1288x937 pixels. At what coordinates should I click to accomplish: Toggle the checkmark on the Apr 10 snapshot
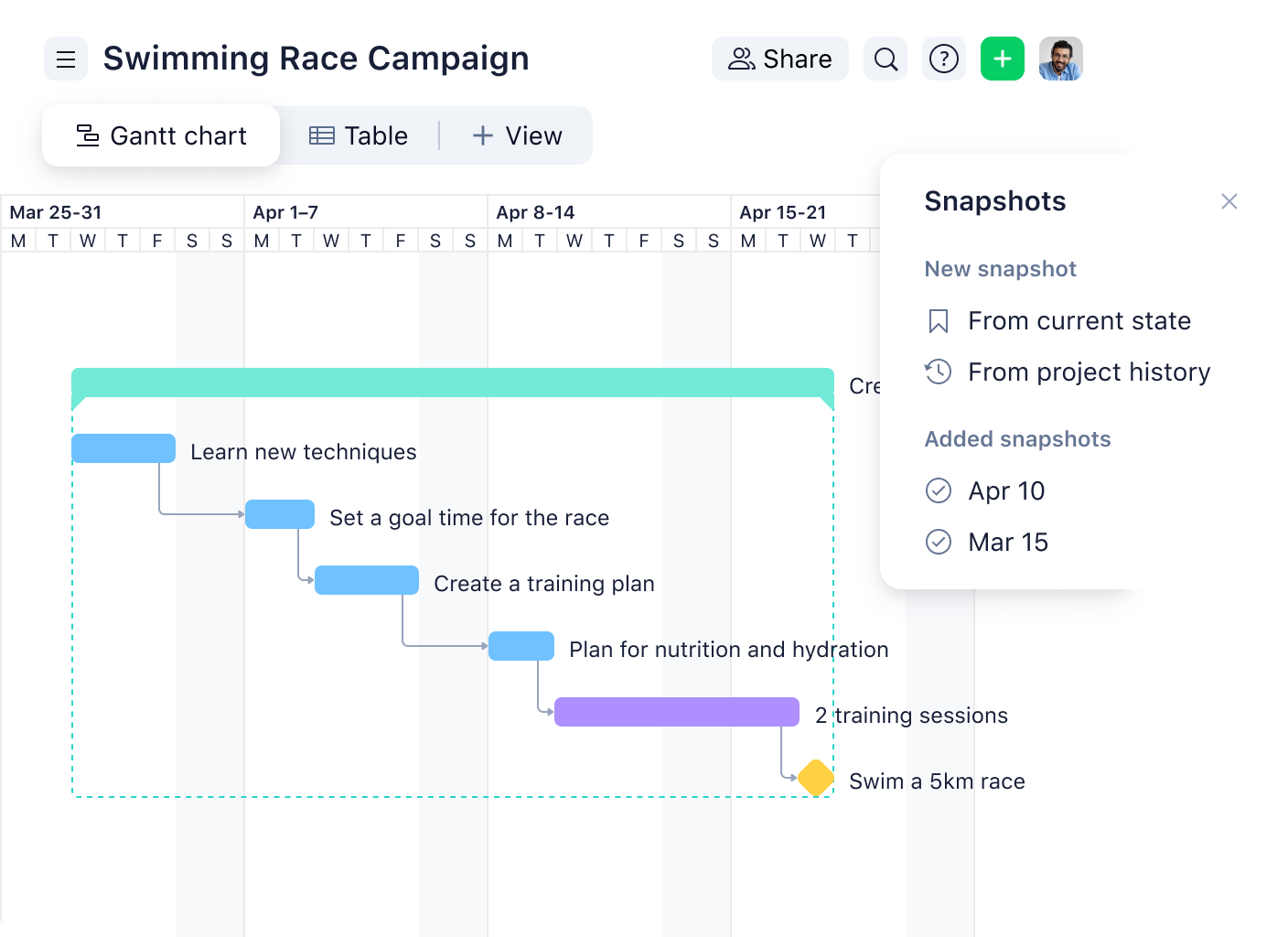coord(939,491)
